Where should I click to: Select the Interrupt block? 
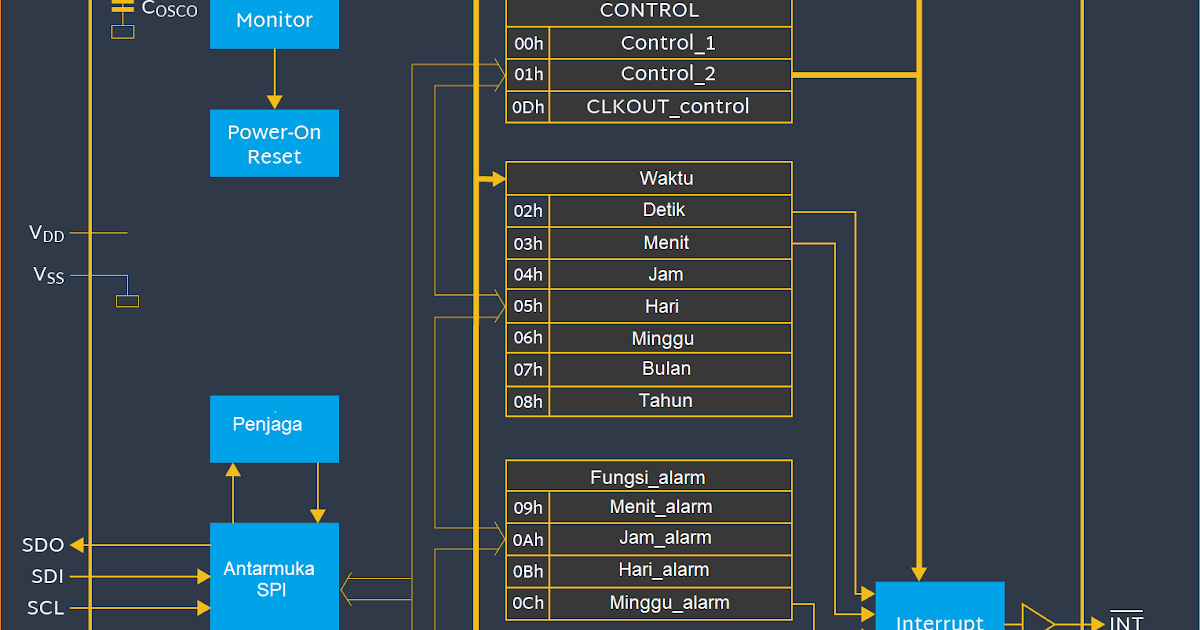pos(940,610)
